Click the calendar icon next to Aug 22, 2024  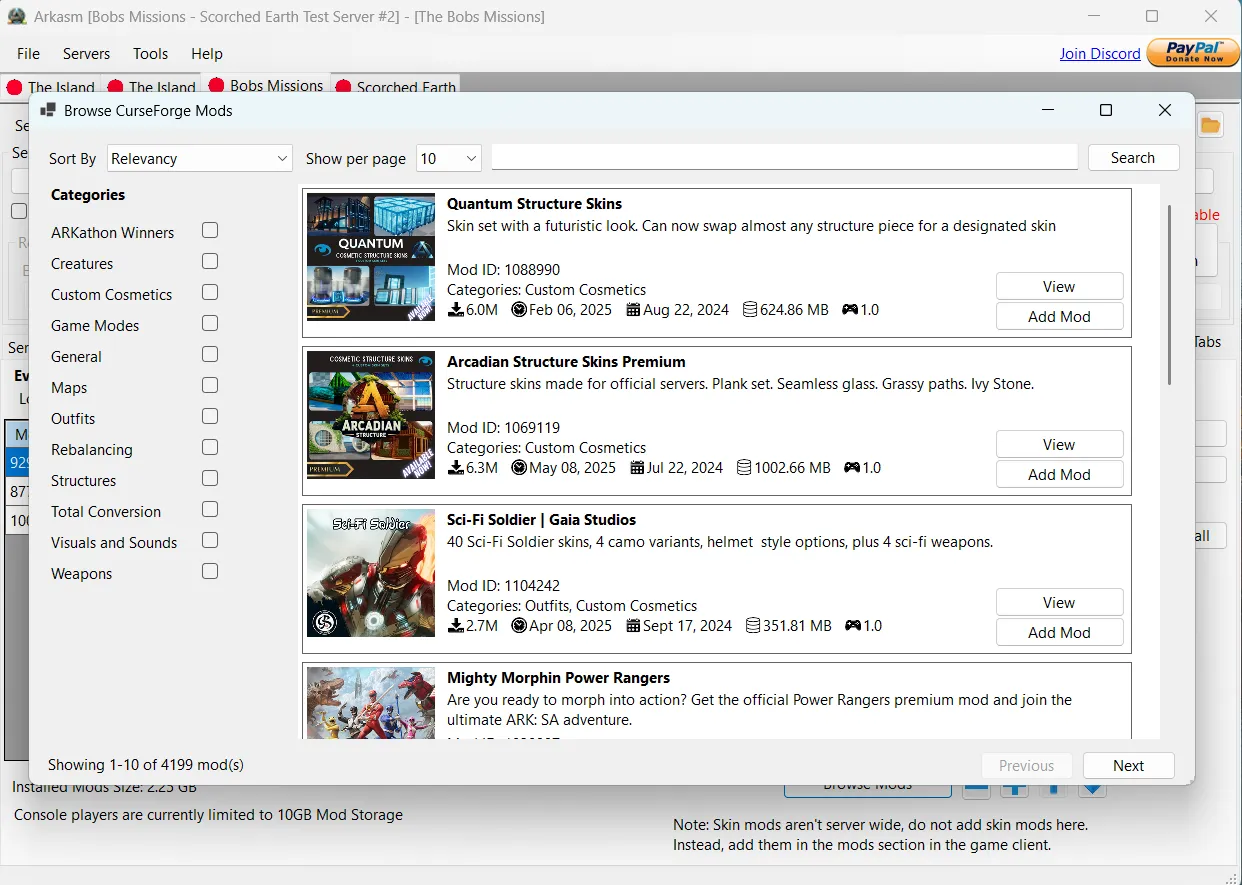coord(633,310)
